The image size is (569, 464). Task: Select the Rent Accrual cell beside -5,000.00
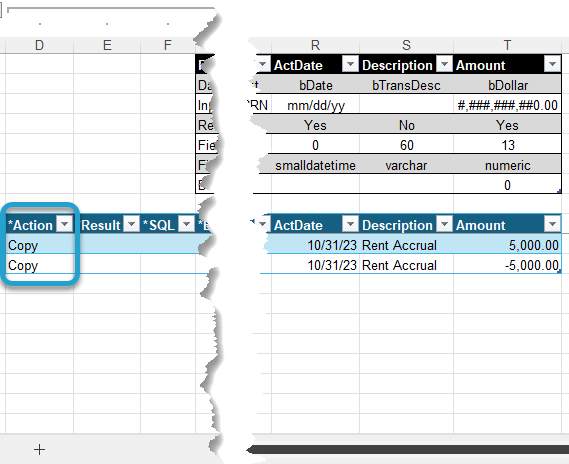tap(406, 265)
